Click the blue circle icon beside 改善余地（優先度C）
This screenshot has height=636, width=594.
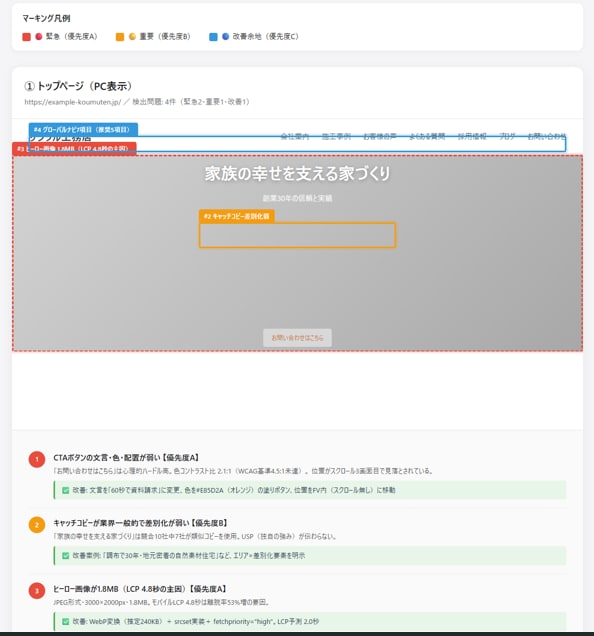pos(226,37)
